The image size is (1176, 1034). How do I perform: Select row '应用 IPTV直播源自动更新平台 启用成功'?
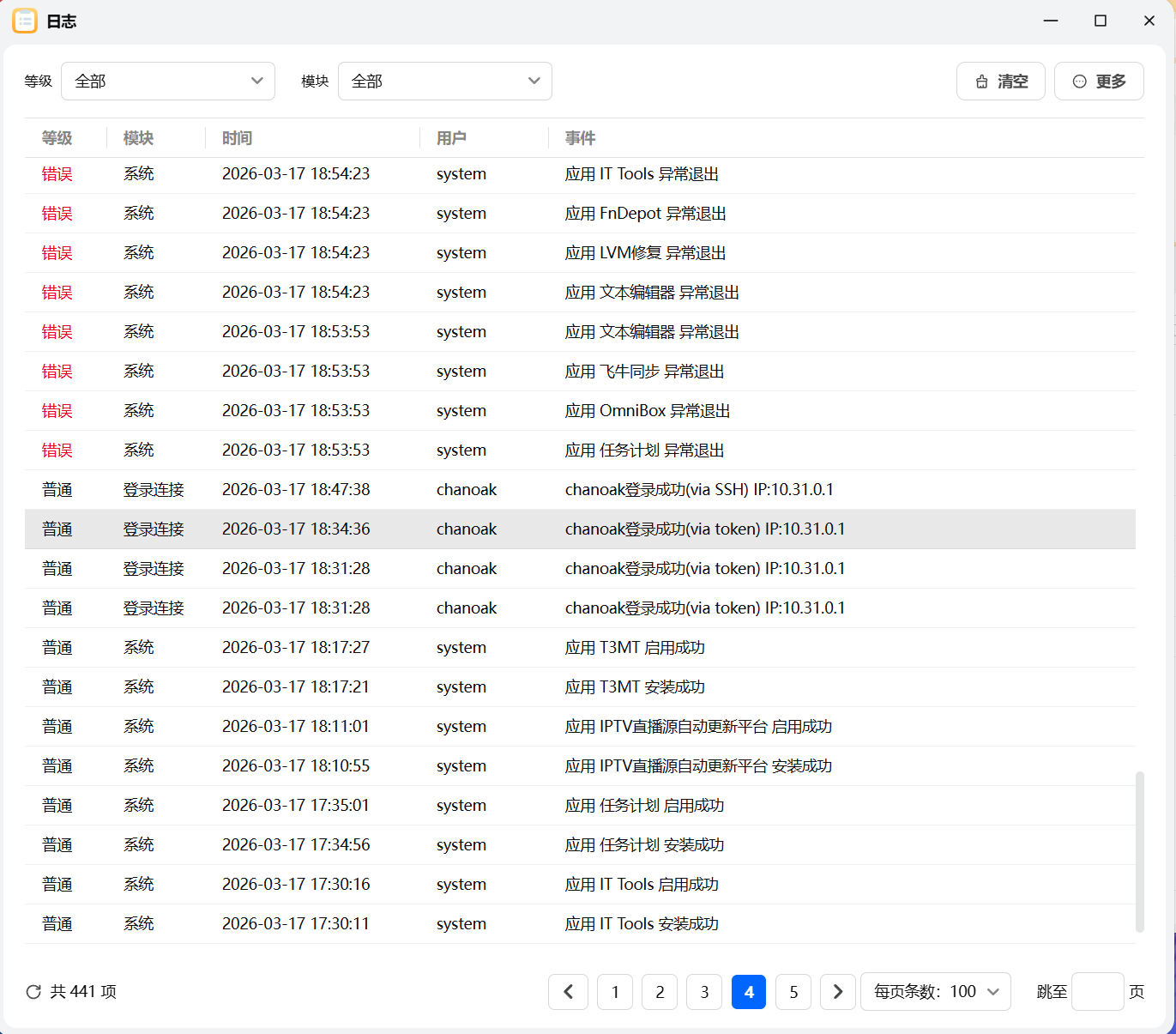[580, 727]
